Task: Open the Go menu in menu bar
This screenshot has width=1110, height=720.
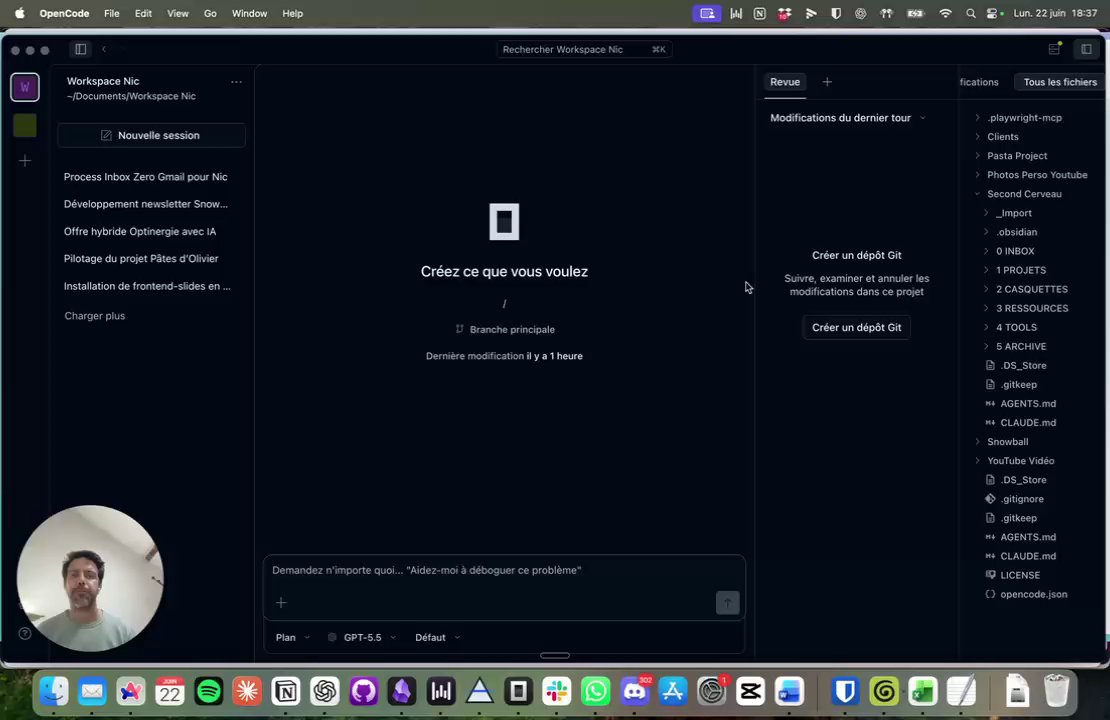Action: (x=210, y=13)
